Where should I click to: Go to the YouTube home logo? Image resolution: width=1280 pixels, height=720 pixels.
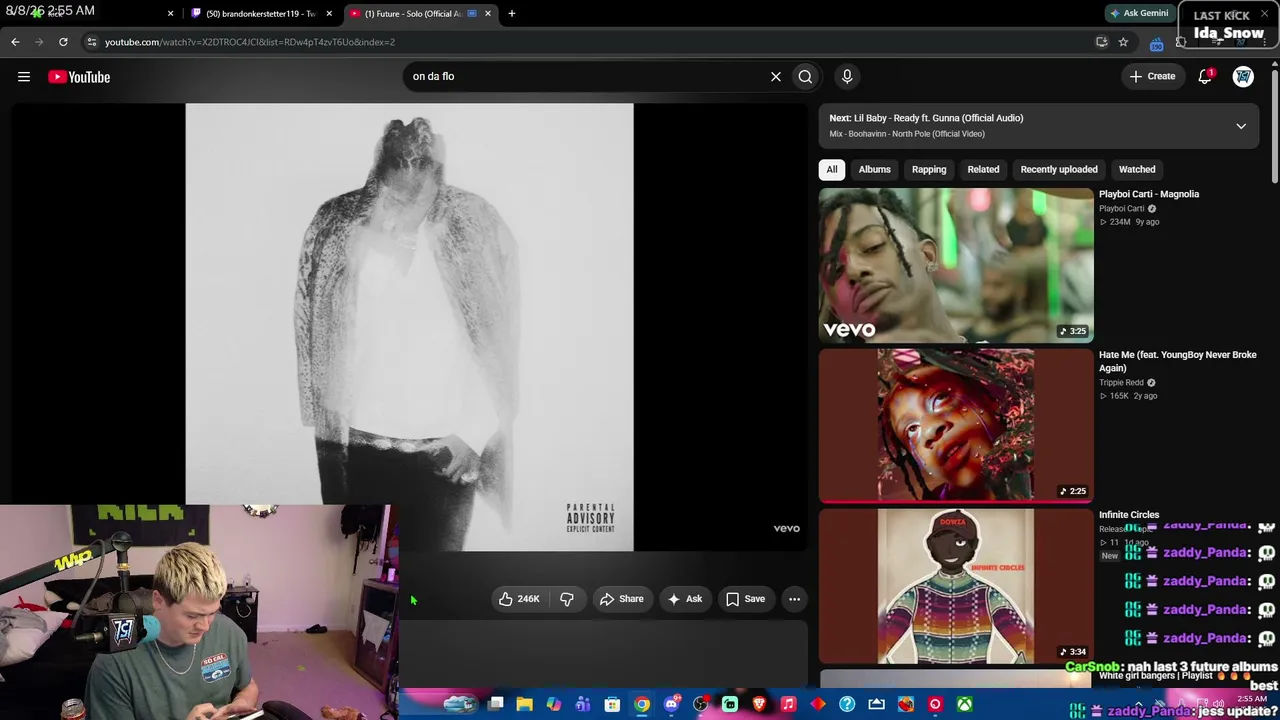point(79,77)
